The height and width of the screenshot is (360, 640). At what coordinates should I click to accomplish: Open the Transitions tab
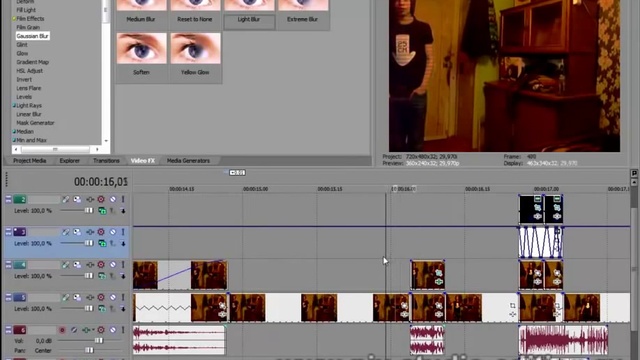click(106, 161)
